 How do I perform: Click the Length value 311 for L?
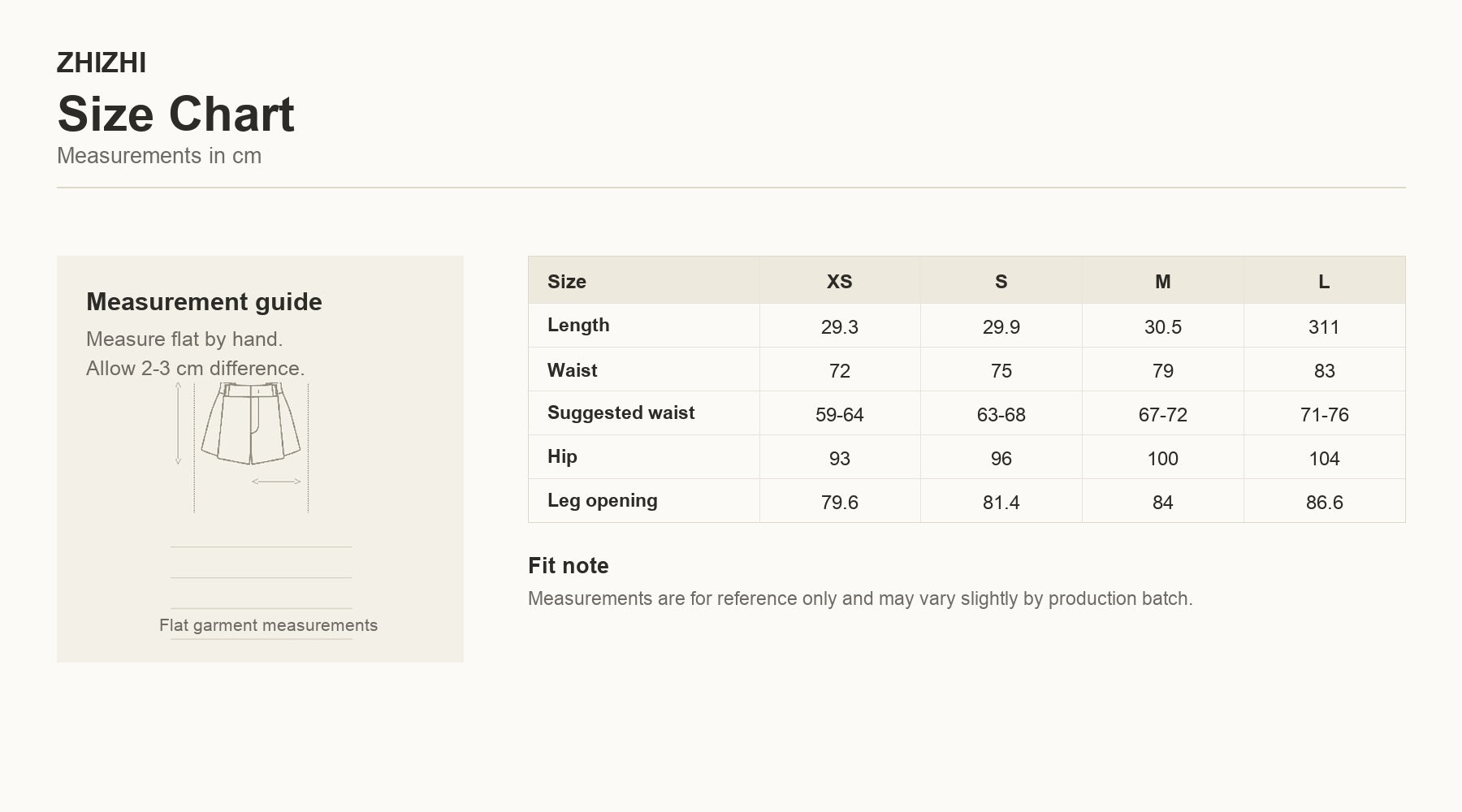(1324, 326)
